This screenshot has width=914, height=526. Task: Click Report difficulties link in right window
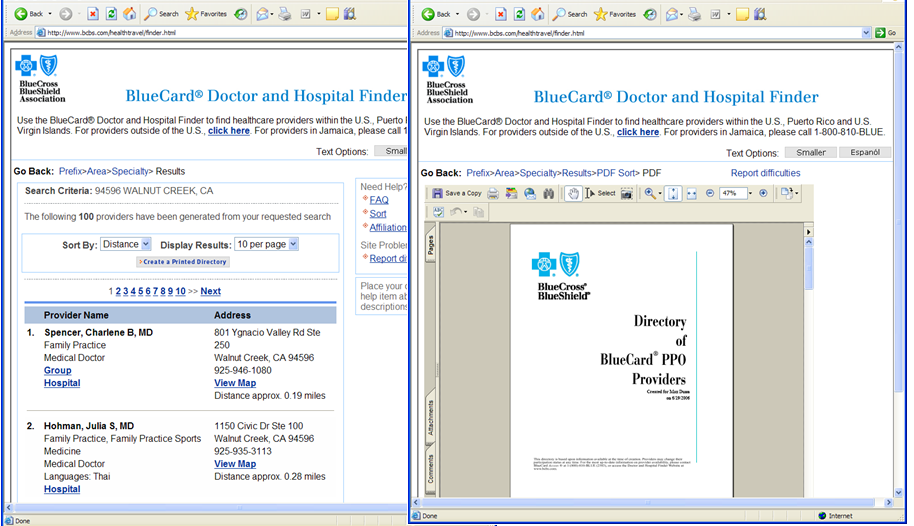[765, 173]
